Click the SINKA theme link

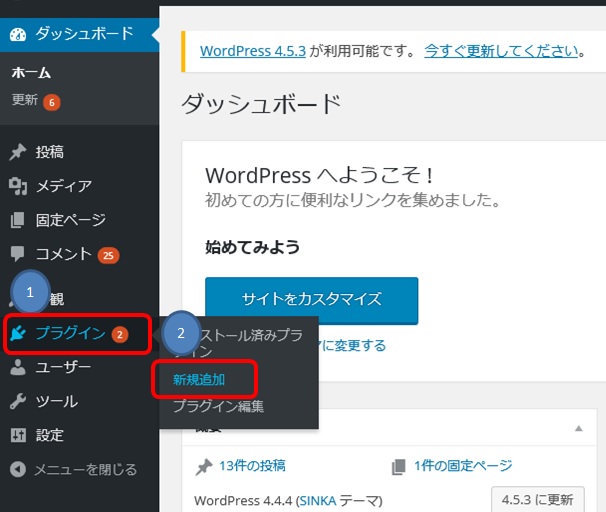point(318,501)
